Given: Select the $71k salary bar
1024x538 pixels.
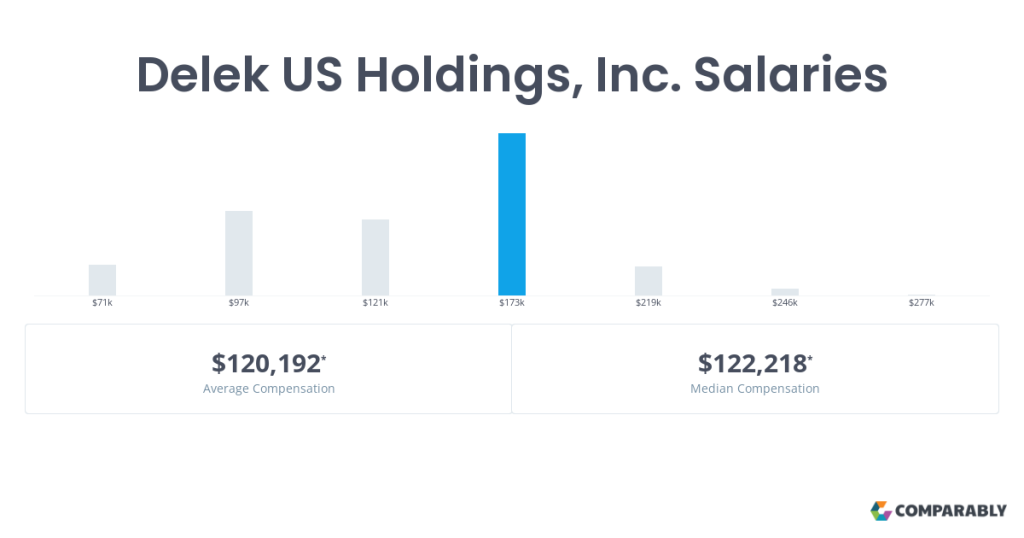Looking at the screenshot, I should coord(103,280).
